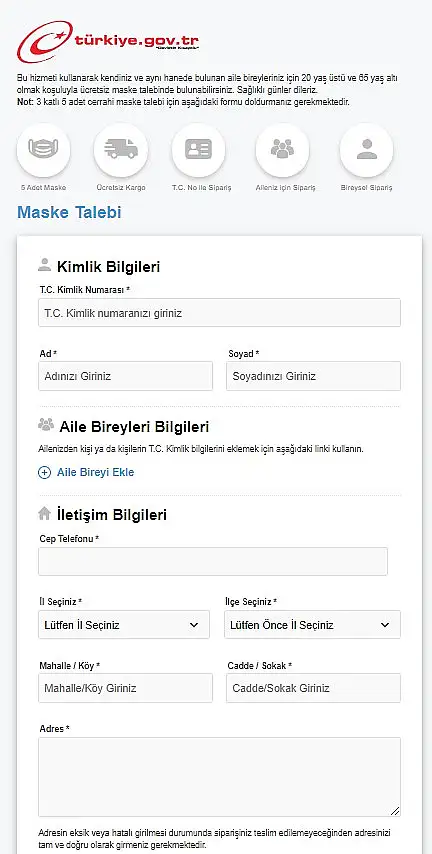Image resolution: width=432 pixels, height=854 pixels.
Task: Click the plus circle icon beside Aile Bireyi Ekle
Action: pos(44,472)
